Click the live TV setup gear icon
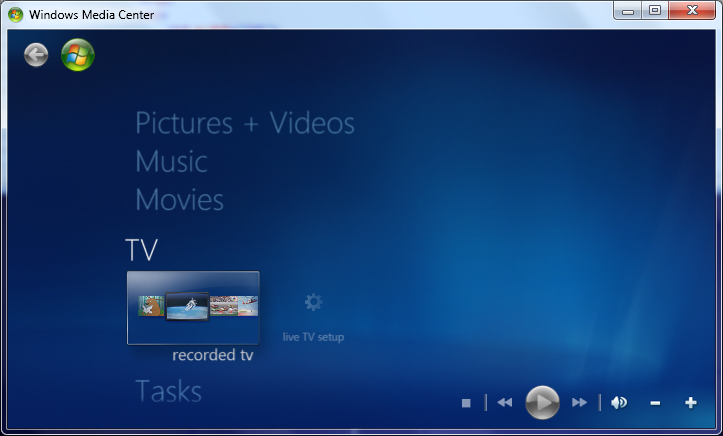723x436 pixels. click(314, 302)
